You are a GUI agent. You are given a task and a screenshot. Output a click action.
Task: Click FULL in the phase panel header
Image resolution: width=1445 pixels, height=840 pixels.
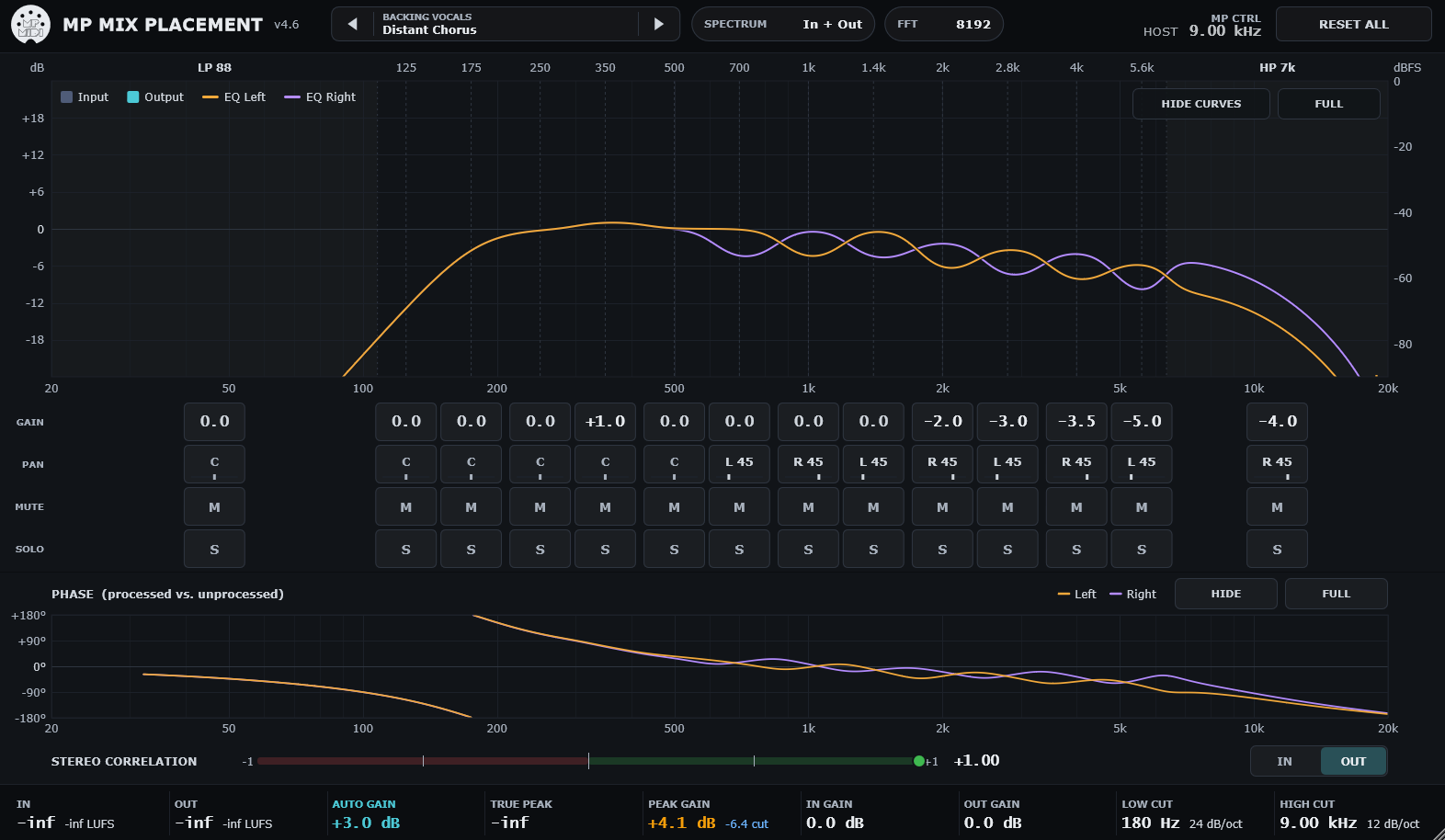(1336, 594)
